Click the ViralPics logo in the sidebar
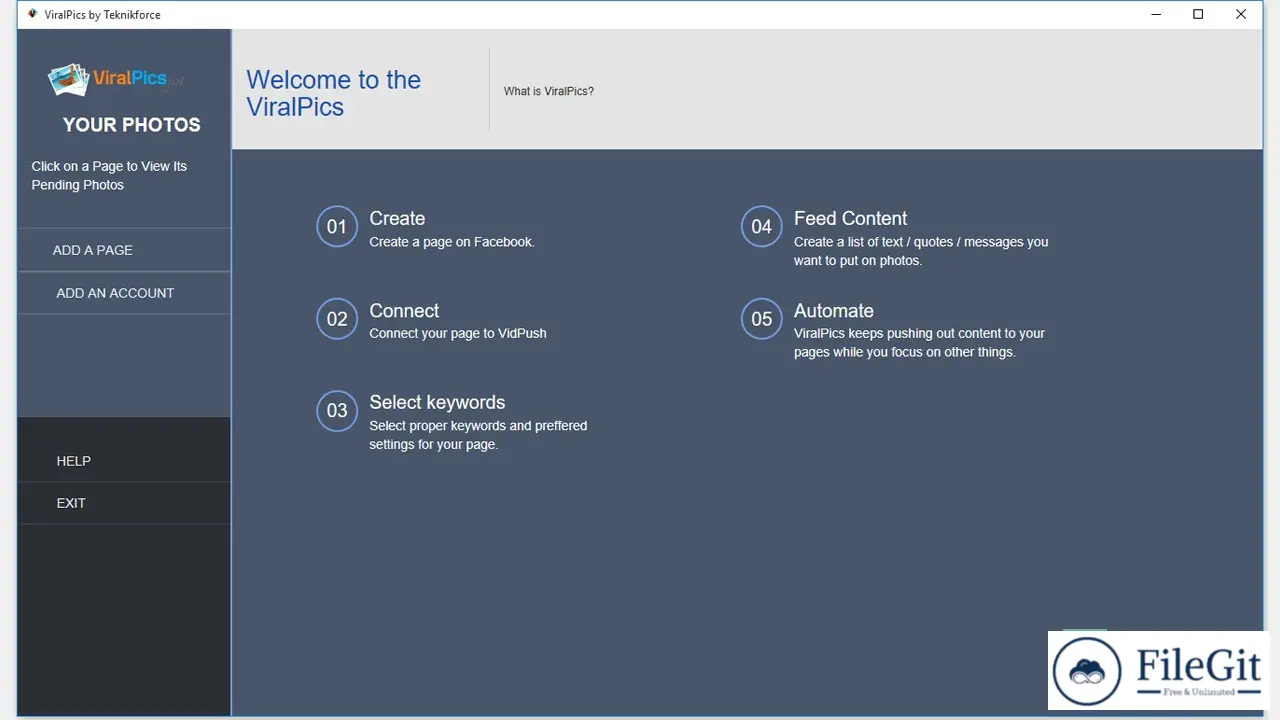 [116, 80]
